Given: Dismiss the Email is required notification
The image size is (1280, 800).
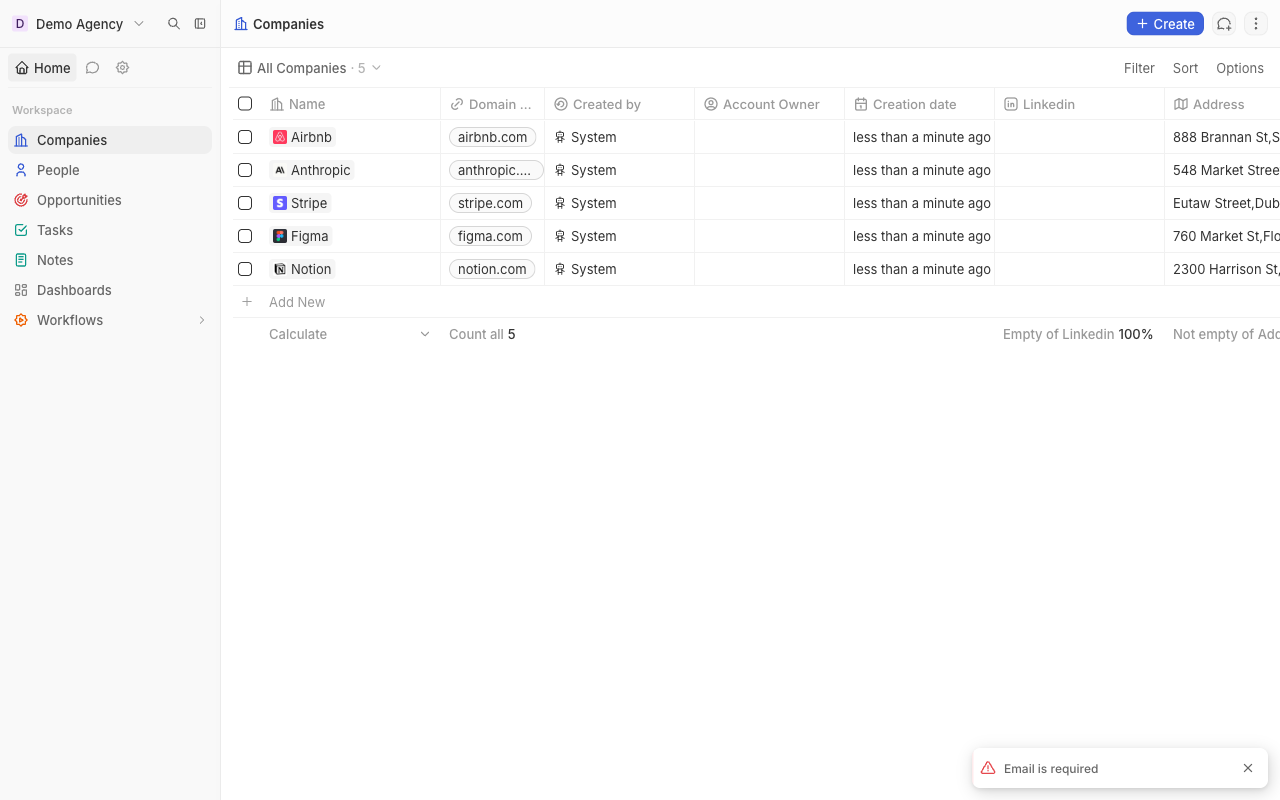Looking at the screenshot, I should coord(1248,768).
